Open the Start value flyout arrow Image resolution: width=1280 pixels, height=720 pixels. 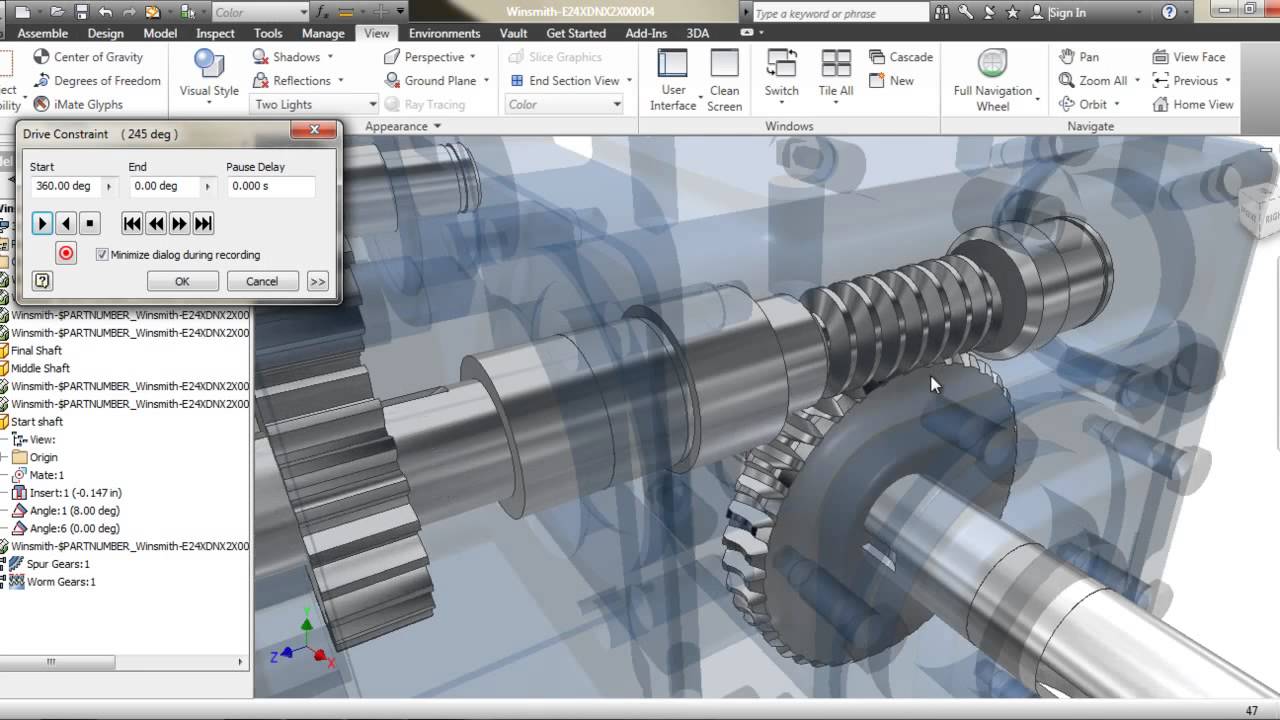point(109,186)
